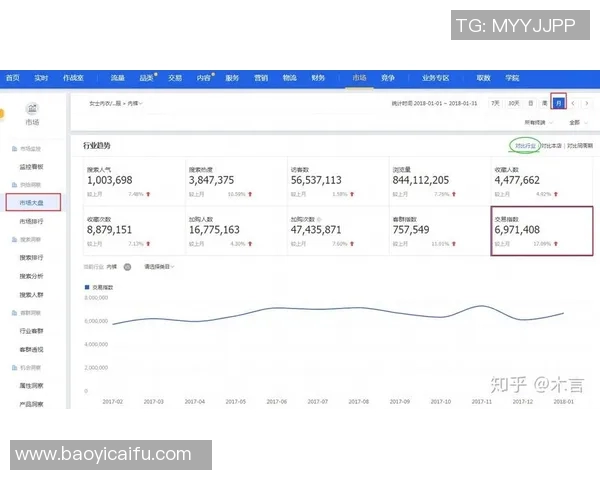Click the 7天 time range button

(x=496, y=103)
